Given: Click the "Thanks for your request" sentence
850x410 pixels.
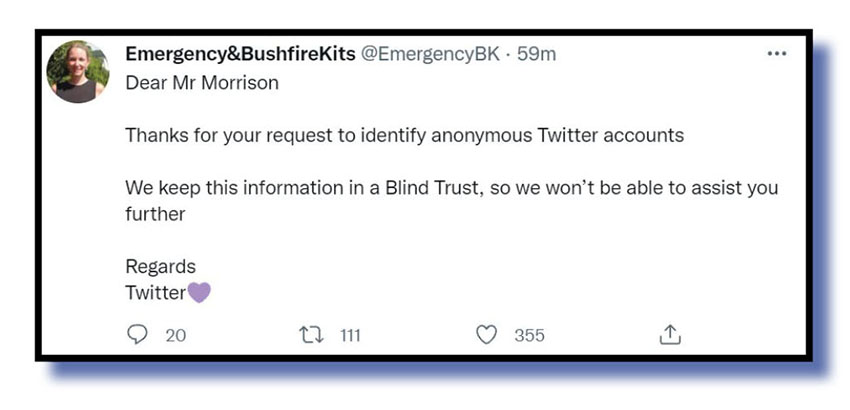Looking at the screenshot, I should click(x=404, y=135).
